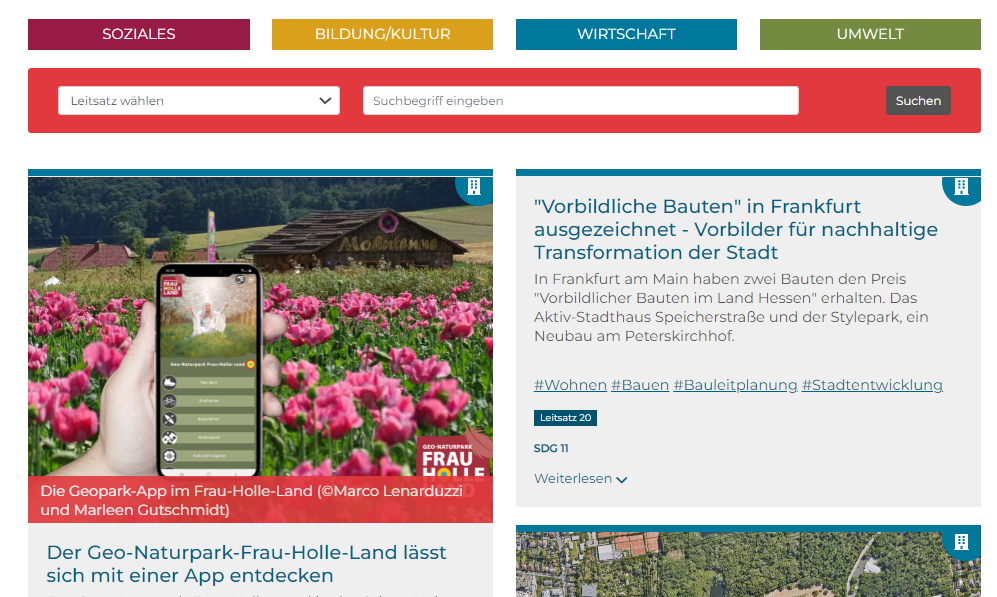Viewport: 997px width, 597px height.
Task: Click building icon on the aerial photo card
Action: point(961,542)
